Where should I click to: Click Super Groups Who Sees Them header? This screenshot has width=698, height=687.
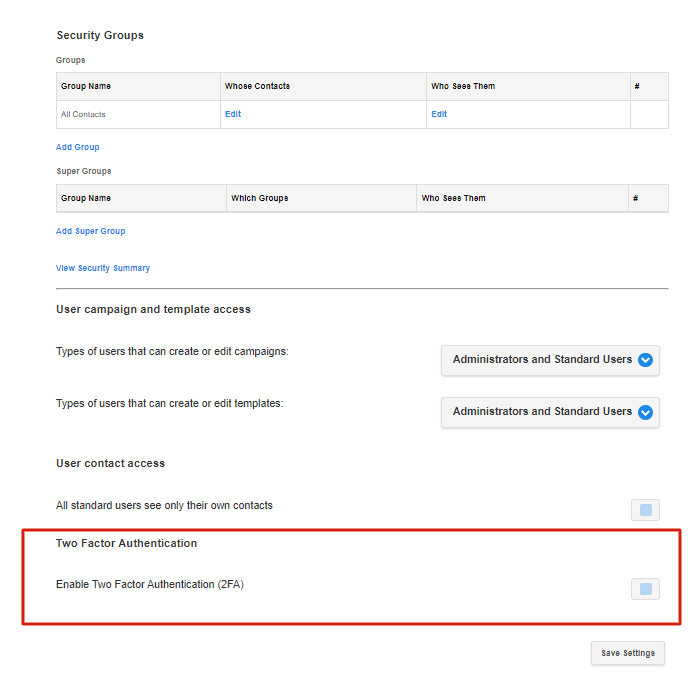click(x=522, y=198)
